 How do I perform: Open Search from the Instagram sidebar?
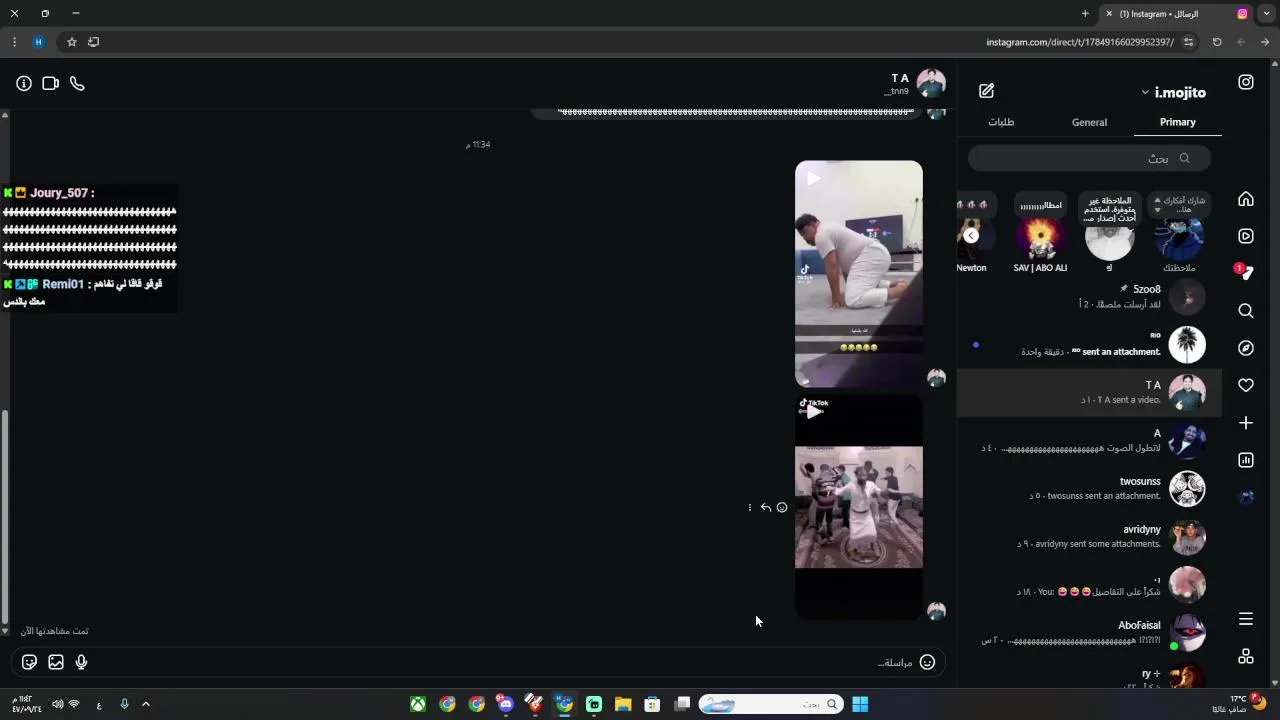coord(1246,311)
